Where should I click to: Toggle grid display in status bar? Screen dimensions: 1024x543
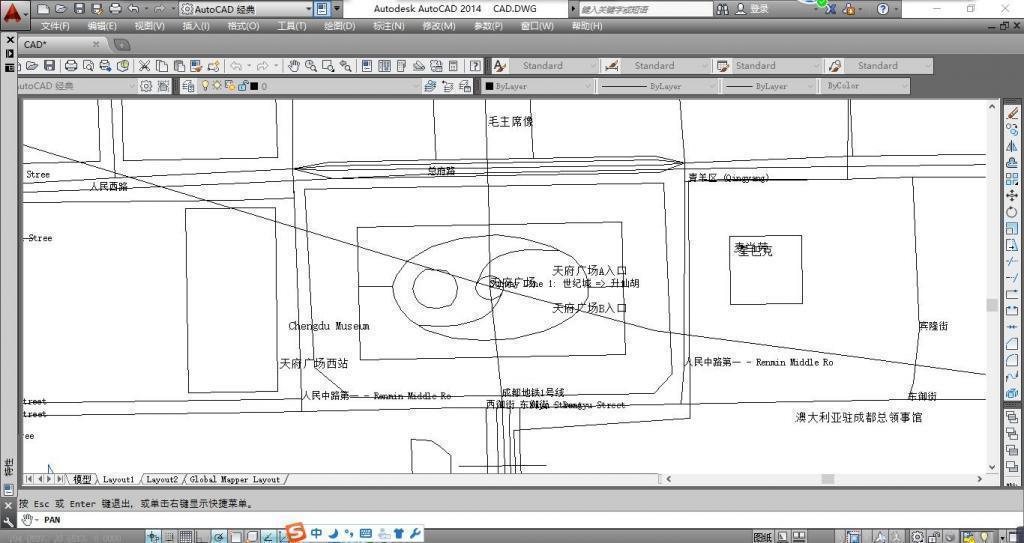pyautogui.click(x=186, y=536)
